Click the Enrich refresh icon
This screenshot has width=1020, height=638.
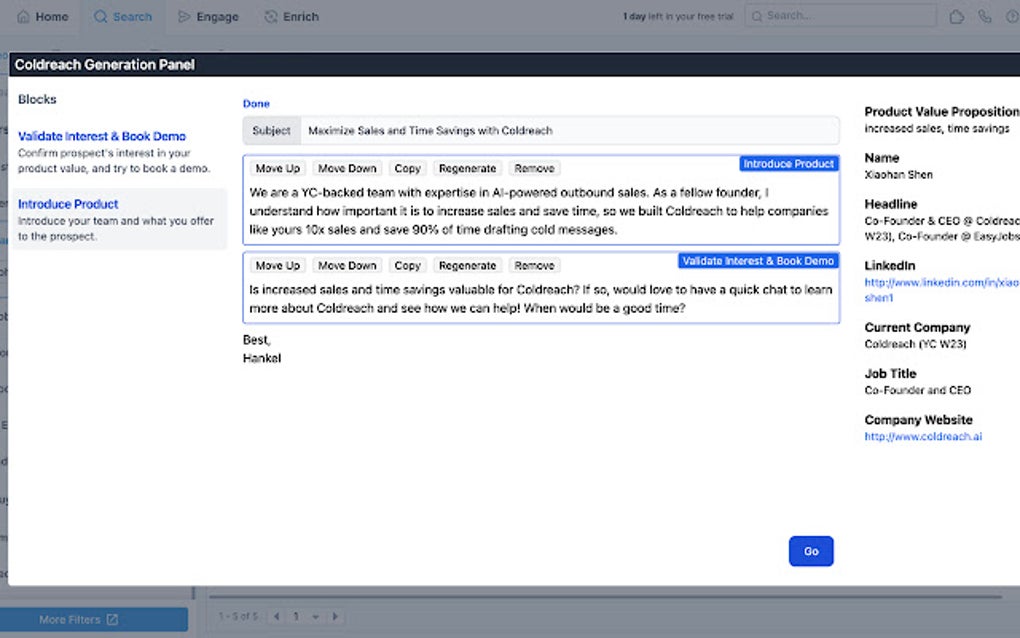271,16
